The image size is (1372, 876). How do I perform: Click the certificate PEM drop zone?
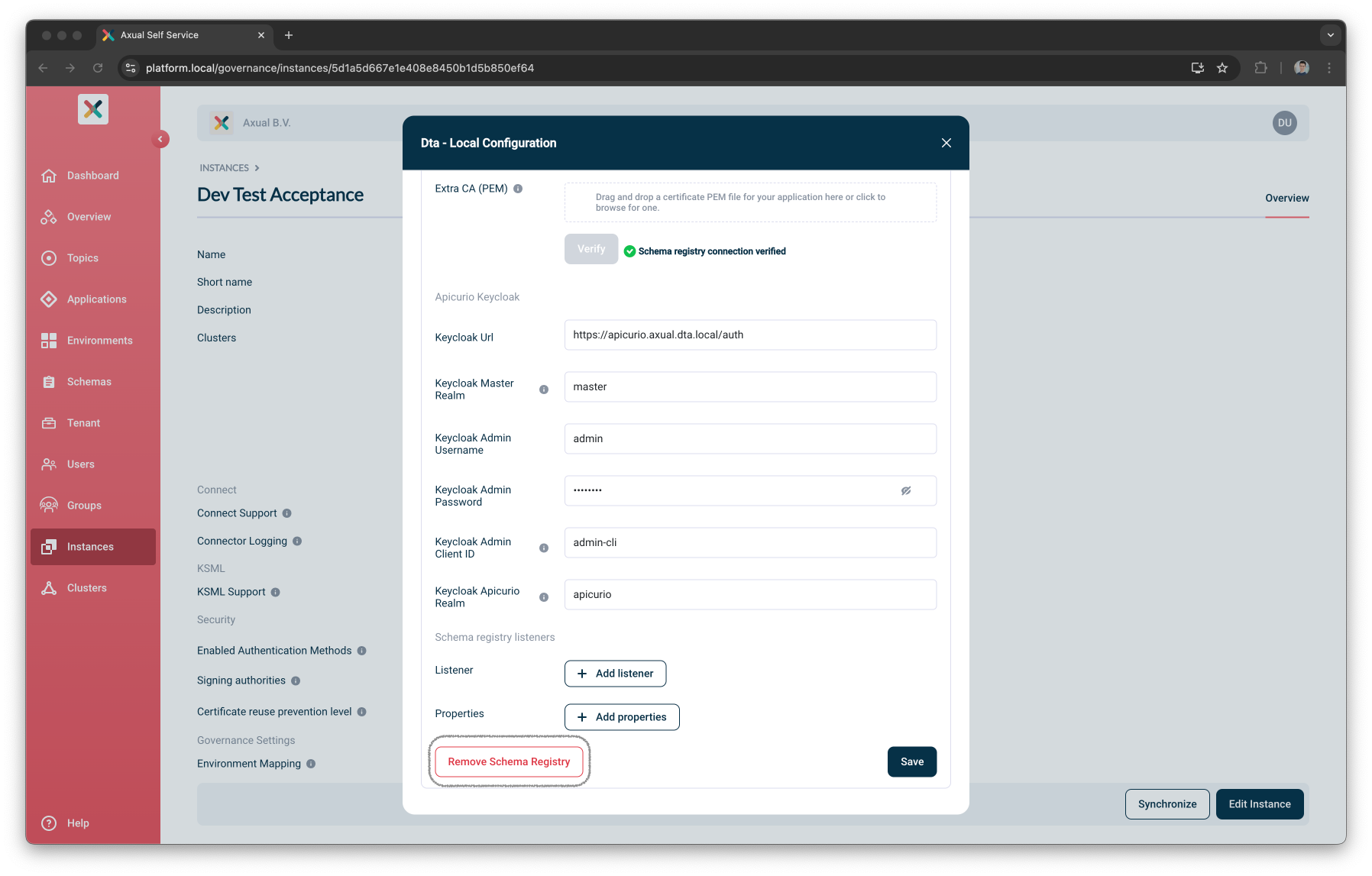[x=750, y=202]
